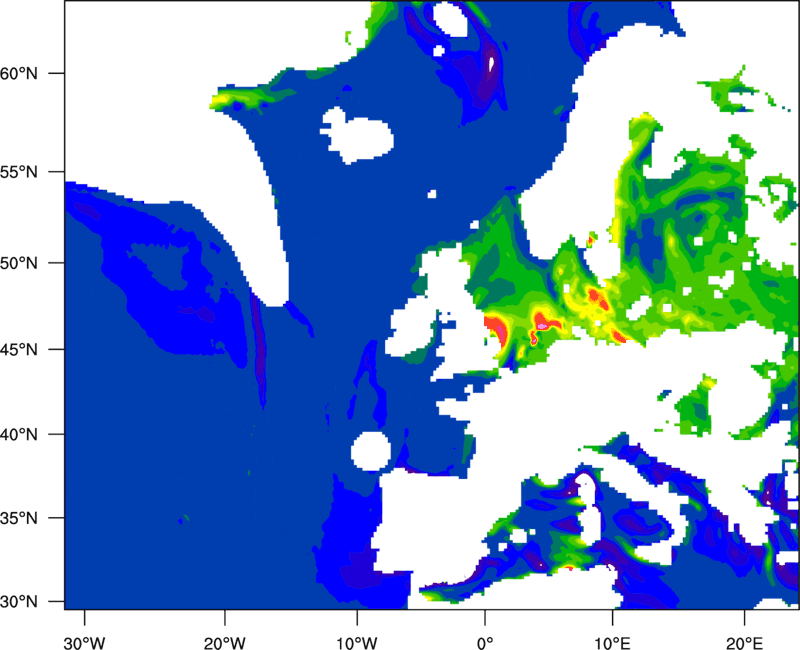Screen dimensions: 800x650
Task: Click the 20°W longitude label
Action: (x=224, y=643)
